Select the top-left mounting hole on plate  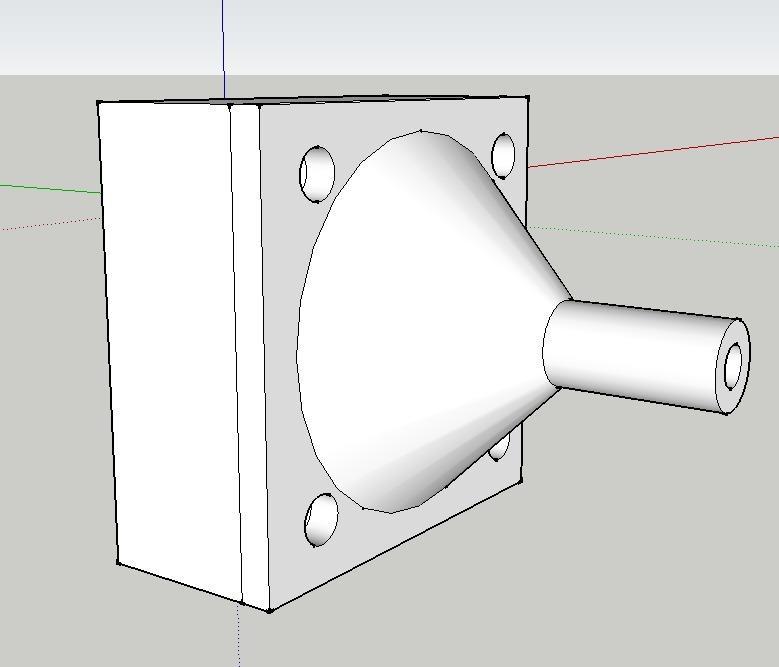(x=317, y=174)
